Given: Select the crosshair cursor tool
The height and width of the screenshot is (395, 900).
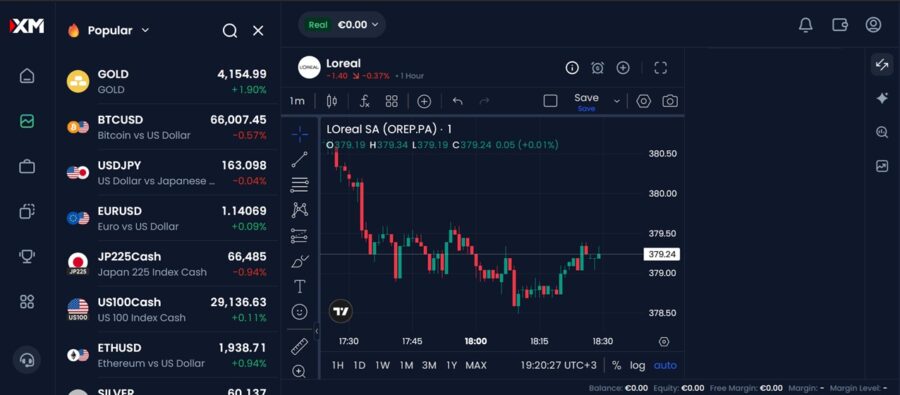Looking at the screenshot, I should coord(300,134).
